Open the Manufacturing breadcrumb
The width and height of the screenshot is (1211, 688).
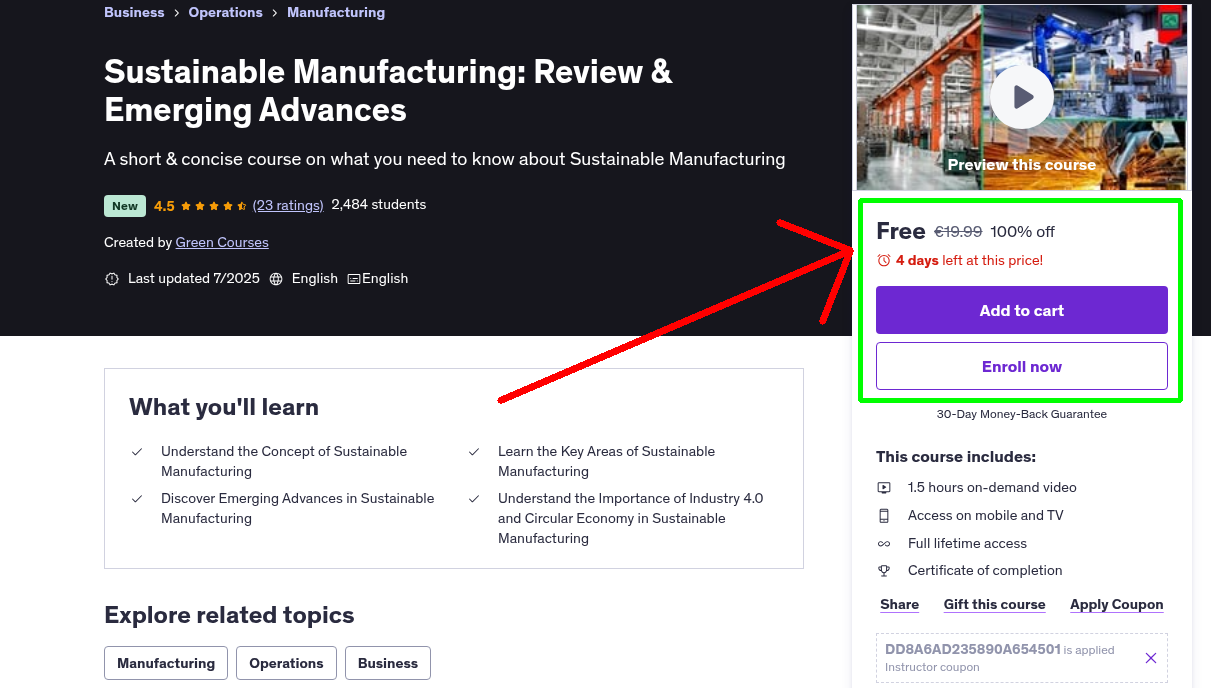coord(336,12)
